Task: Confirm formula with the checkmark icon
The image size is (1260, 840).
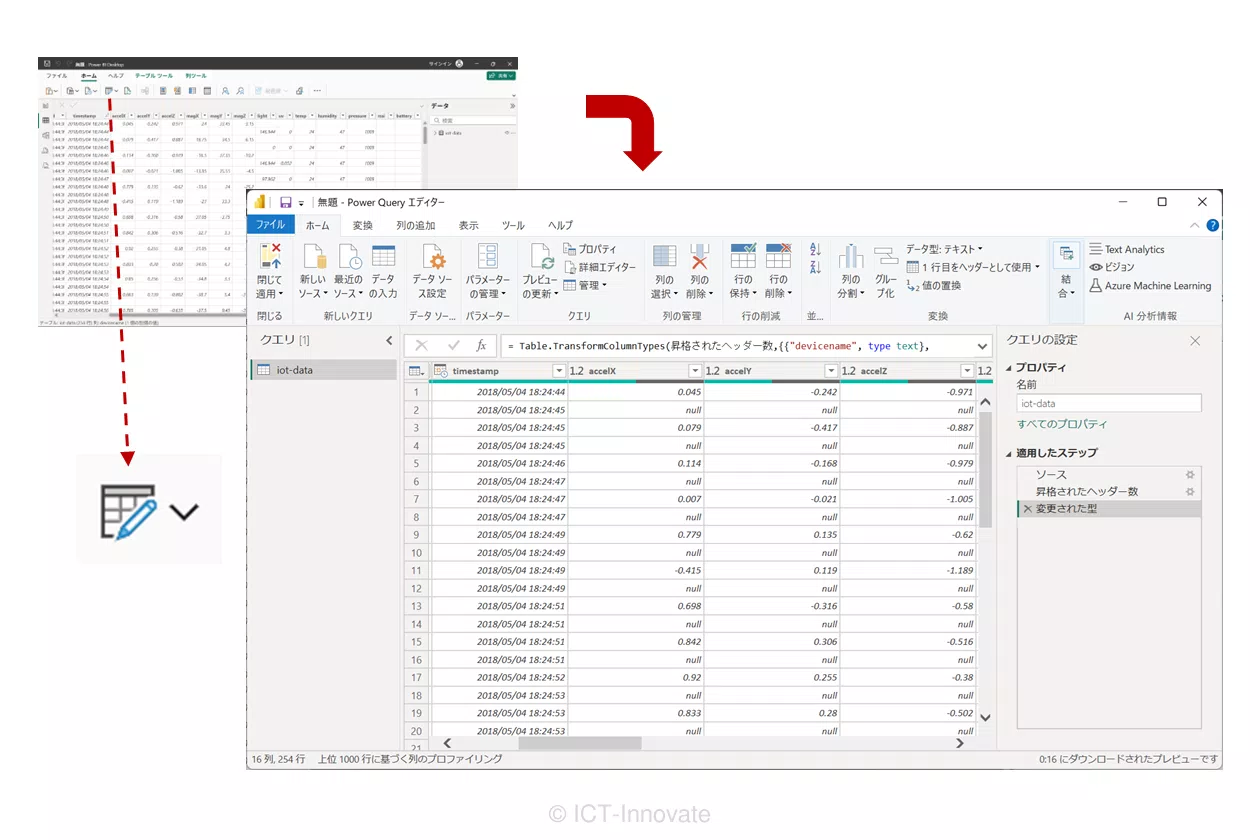Action: (453, 345)
